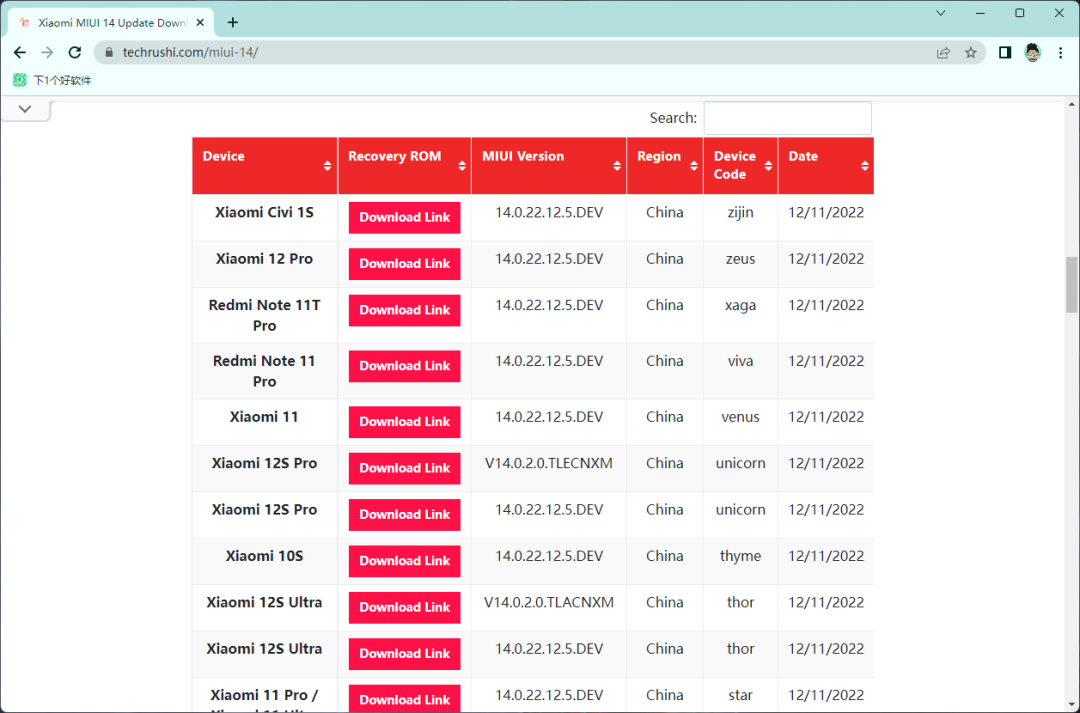Click Download Link for Xiaomi 10S
The image size is (1080, 713).
point(404,561)
